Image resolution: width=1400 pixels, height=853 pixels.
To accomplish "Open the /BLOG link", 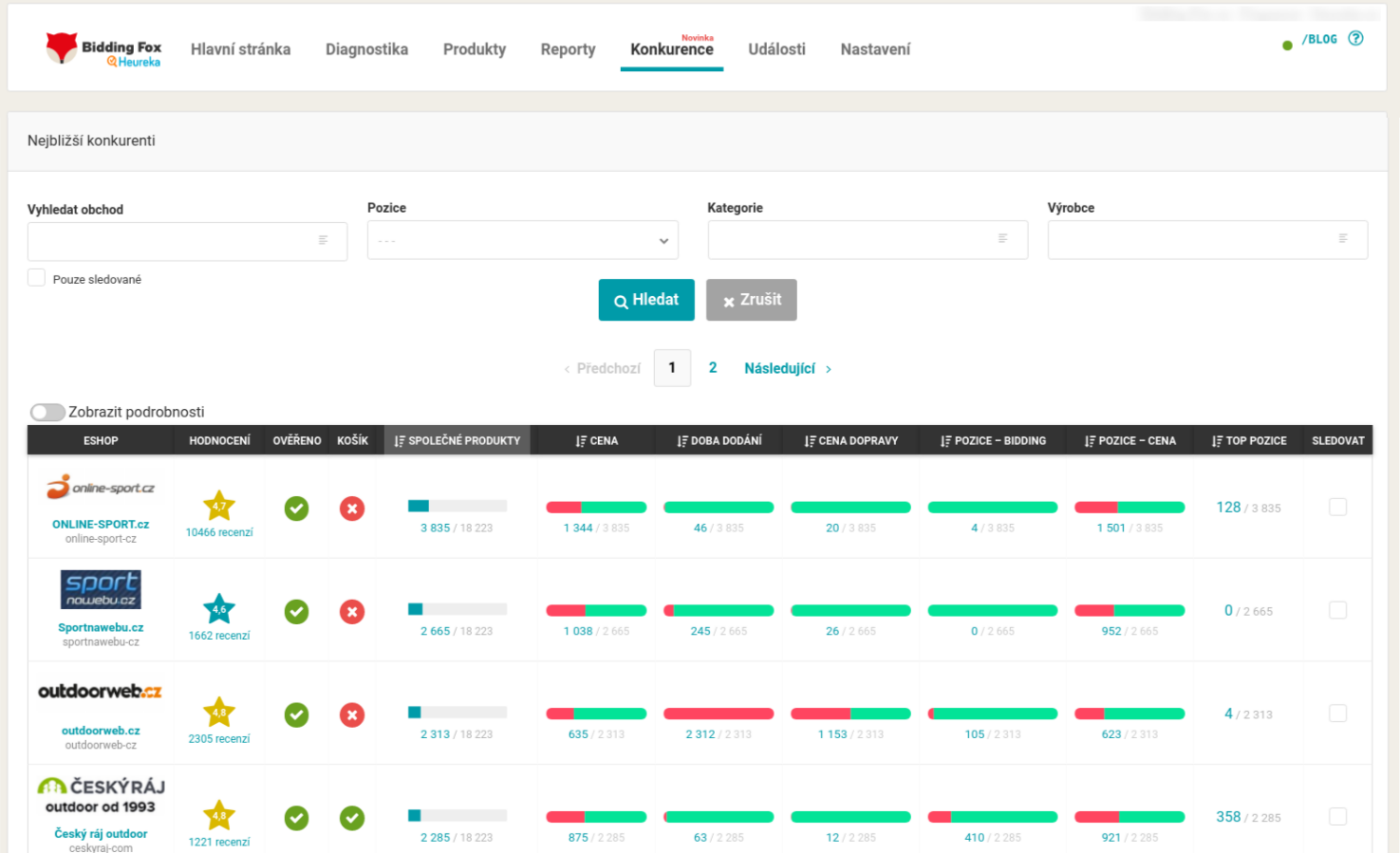I will (x=1319, y=40).
